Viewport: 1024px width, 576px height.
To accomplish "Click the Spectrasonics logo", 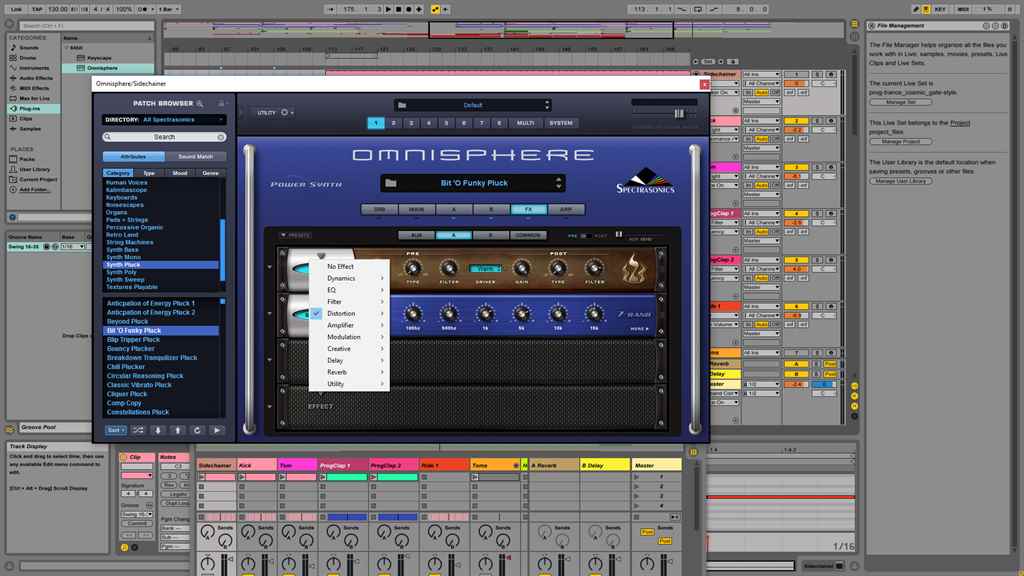I will pyautogui.click(x=645, y=180).
